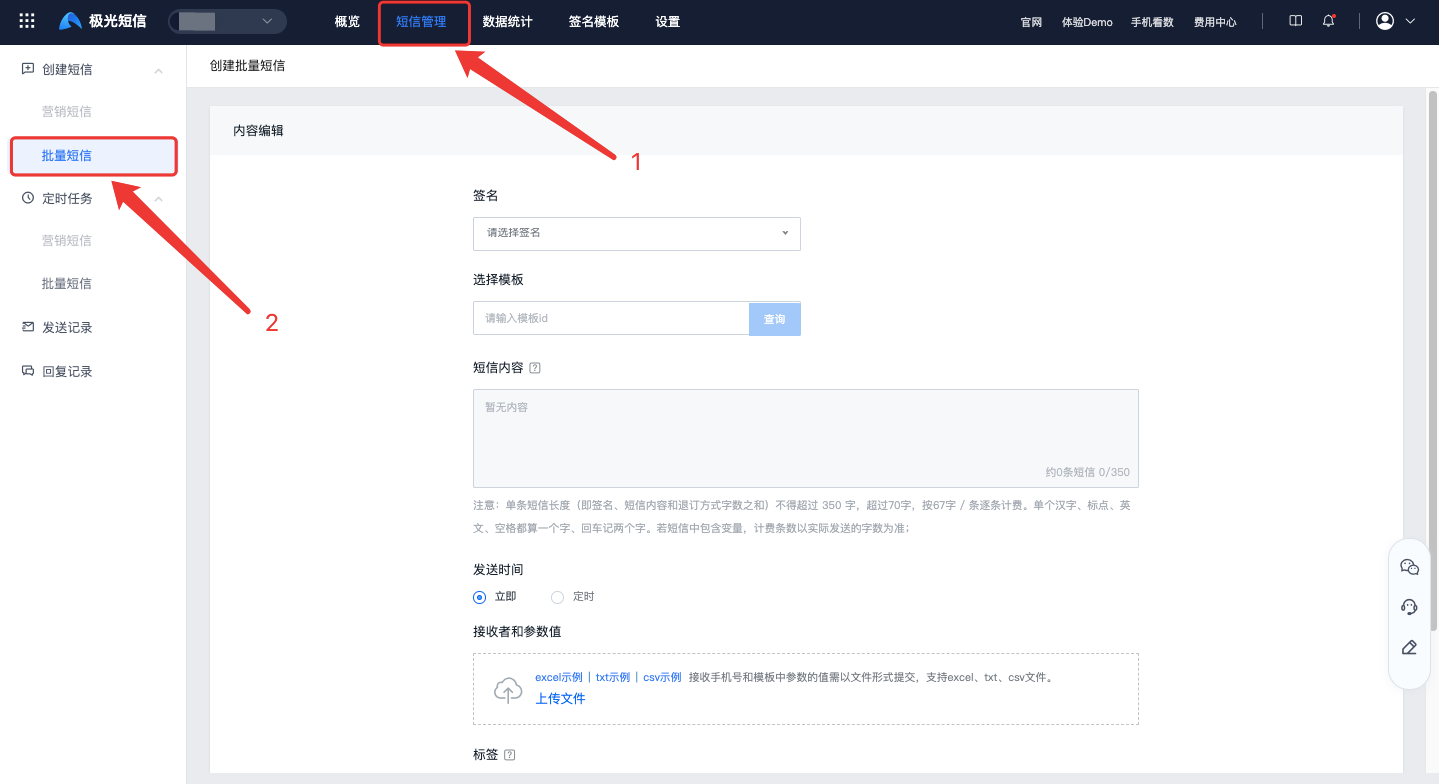The height and width of the screenshot is (784, 1439).
Task: Click the 查询 template button
Action: (774, 319)
